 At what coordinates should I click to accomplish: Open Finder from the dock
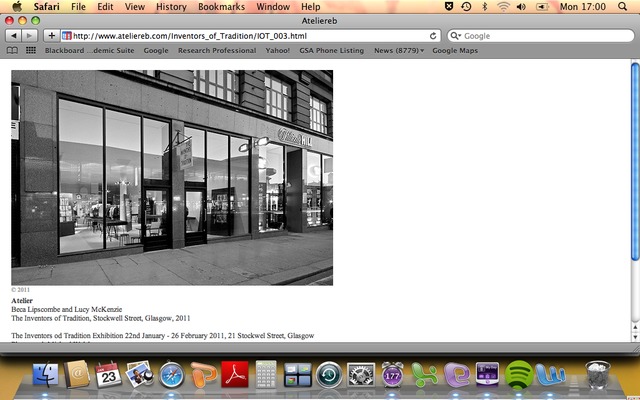click(45, 376)
